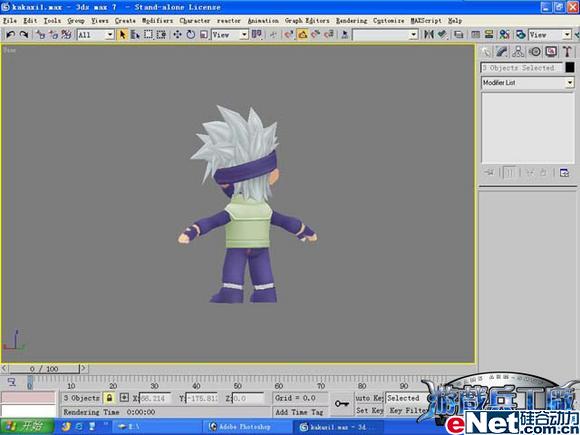
Task: Toggle the Selection Lock padlock button
Action: 109,398
